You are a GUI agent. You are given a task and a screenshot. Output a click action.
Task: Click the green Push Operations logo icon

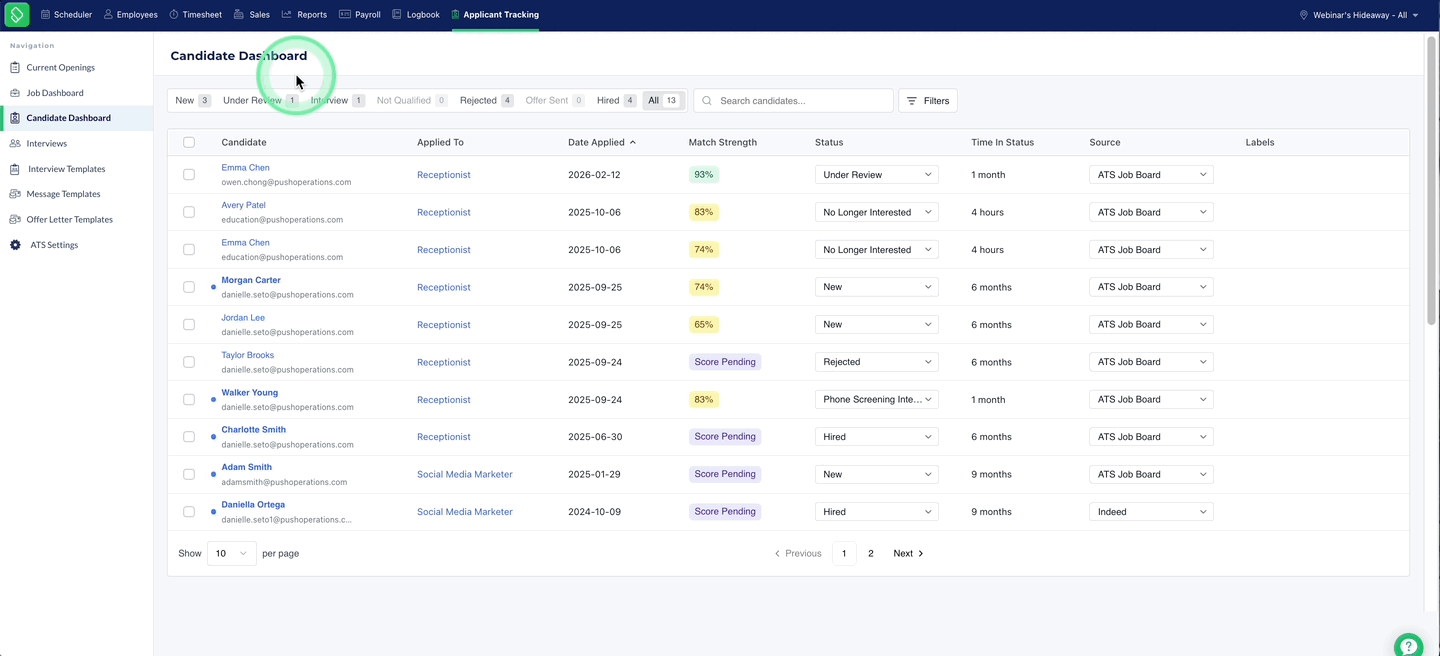click(17, 15)
